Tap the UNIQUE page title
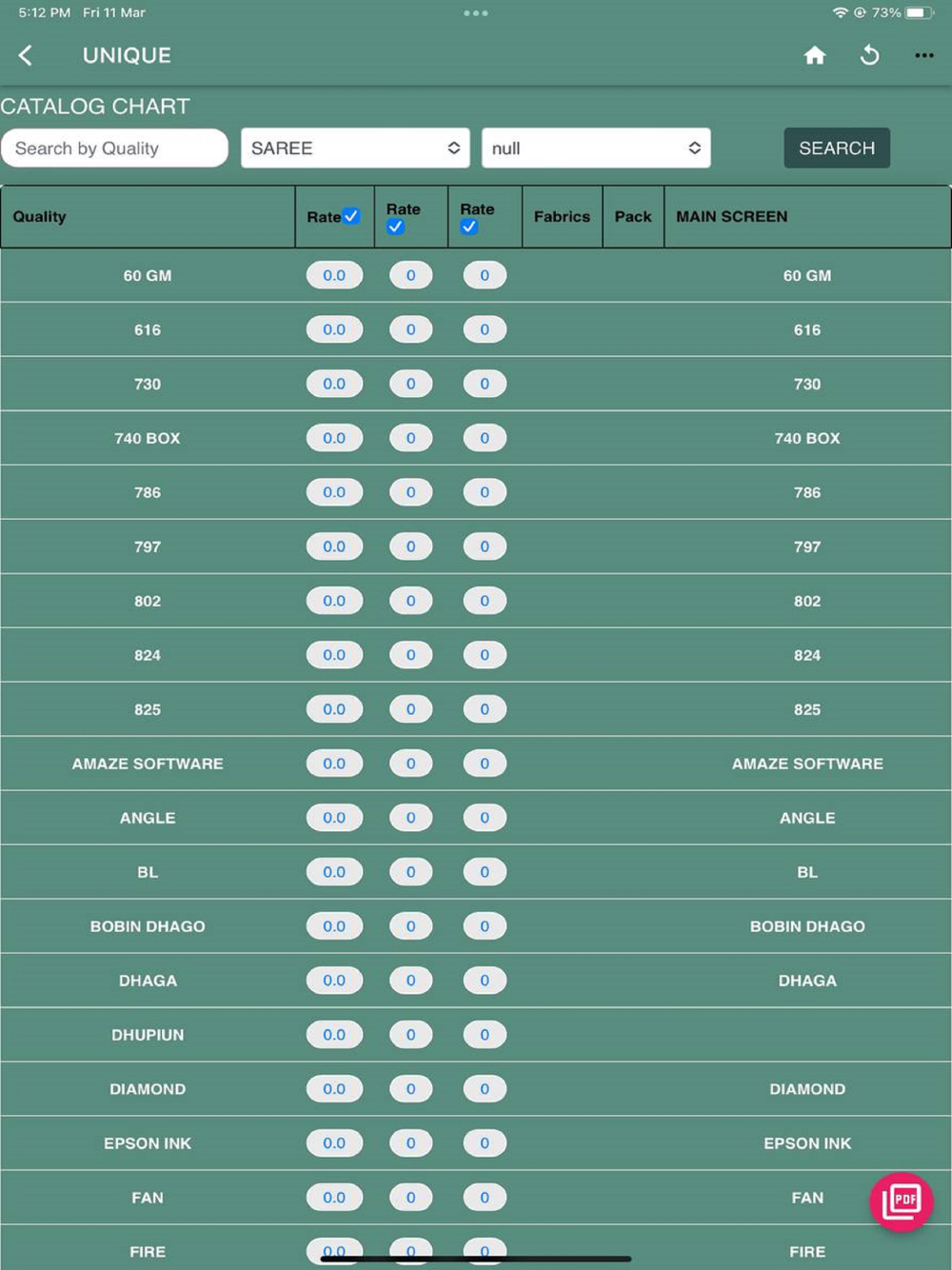The width and height of the screenshot is (952, 1270). click(127, 55)
